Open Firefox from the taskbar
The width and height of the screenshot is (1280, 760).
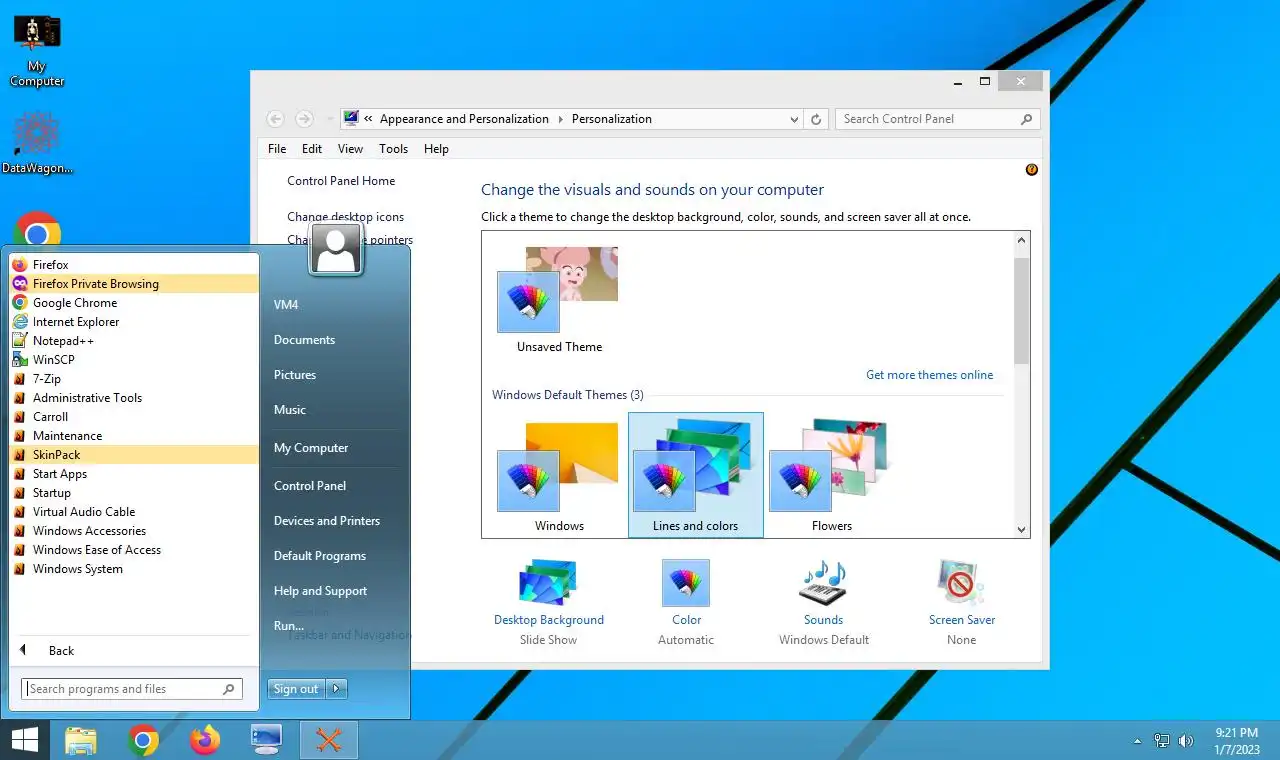coord(205,740)
